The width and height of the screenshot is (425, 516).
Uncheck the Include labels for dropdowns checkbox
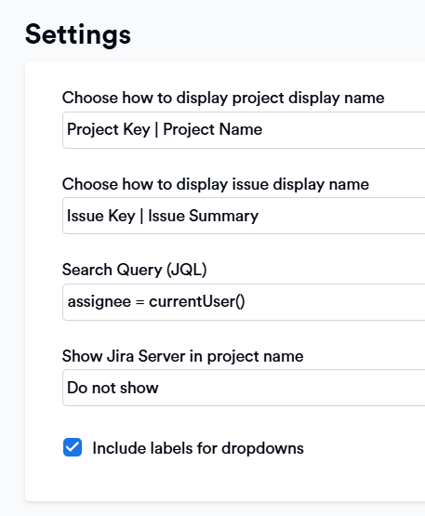pos(72,447)
